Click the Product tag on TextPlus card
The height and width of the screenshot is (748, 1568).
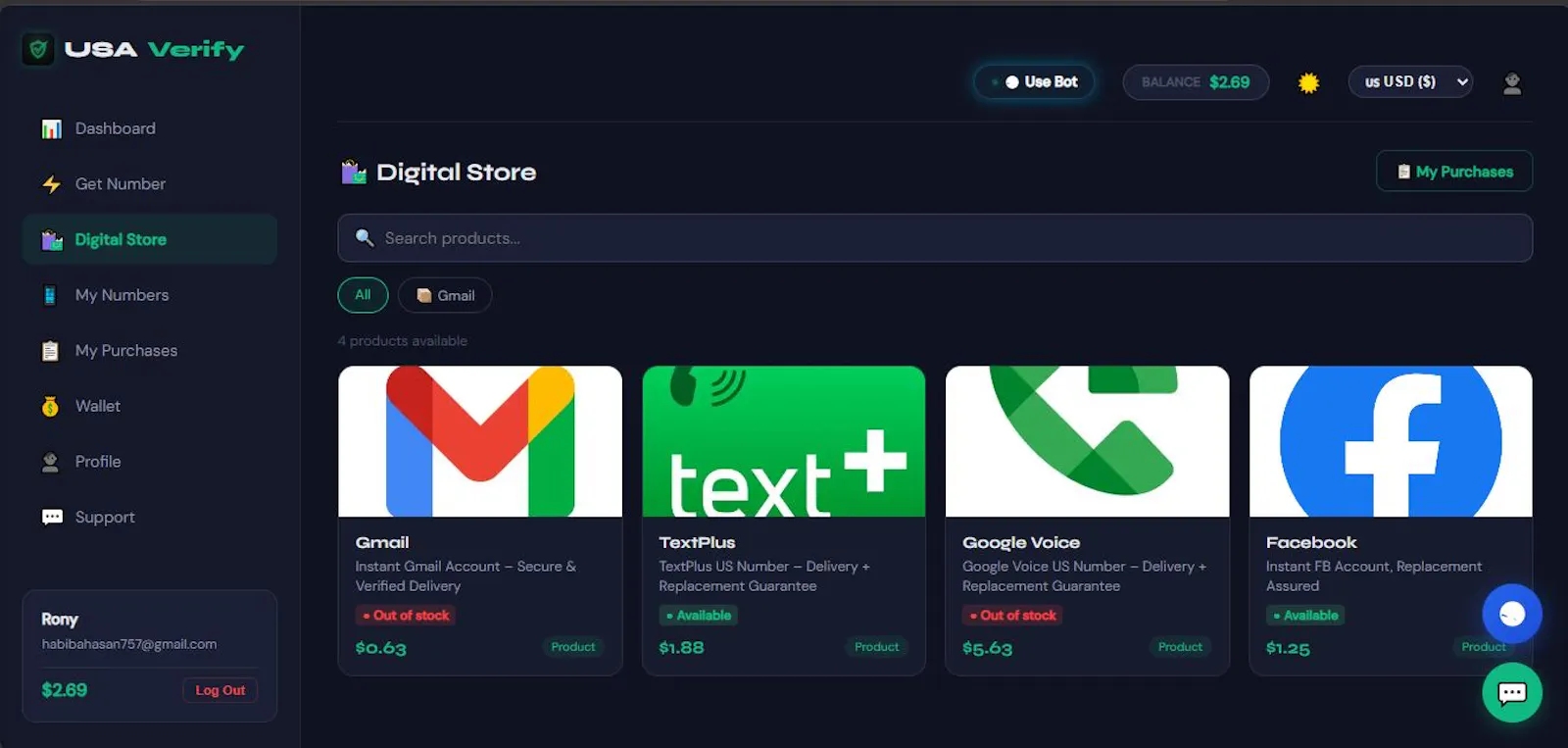pyautogui.click(x=876, y=647)
